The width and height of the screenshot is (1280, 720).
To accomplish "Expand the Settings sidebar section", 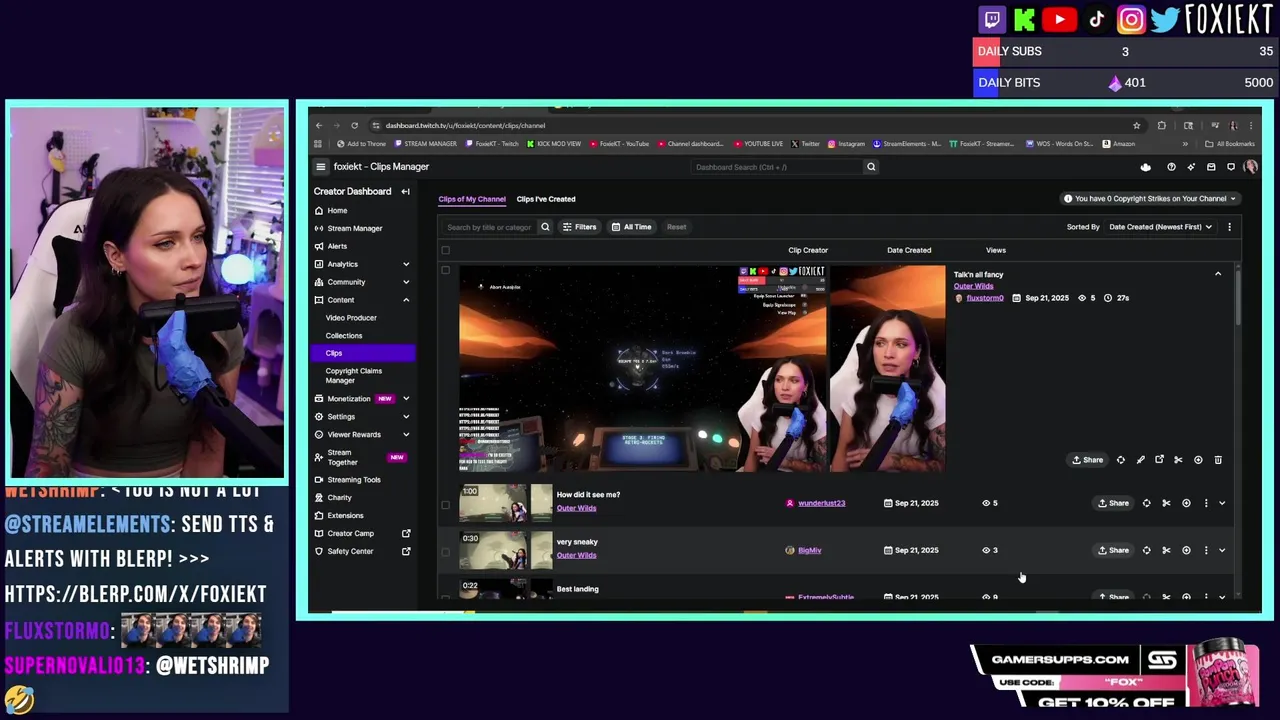I will (406, 417).
